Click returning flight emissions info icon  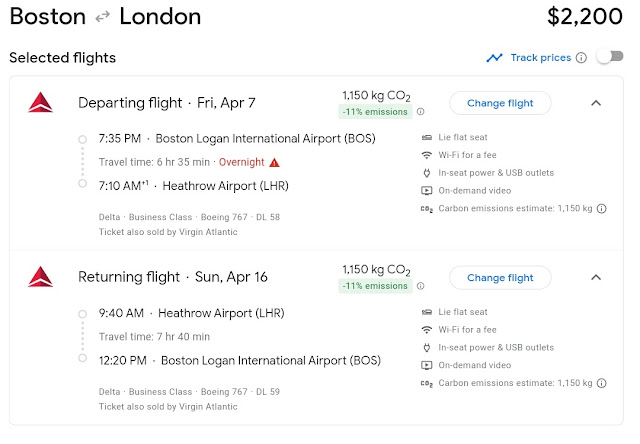point(420,287)
